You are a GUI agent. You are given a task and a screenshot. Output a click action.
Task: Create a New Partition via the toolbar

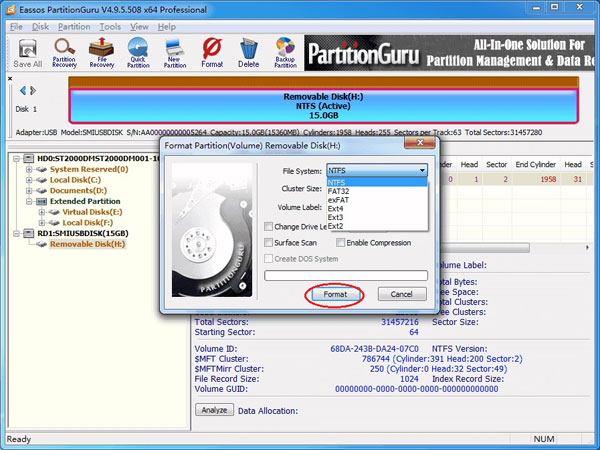175,53
